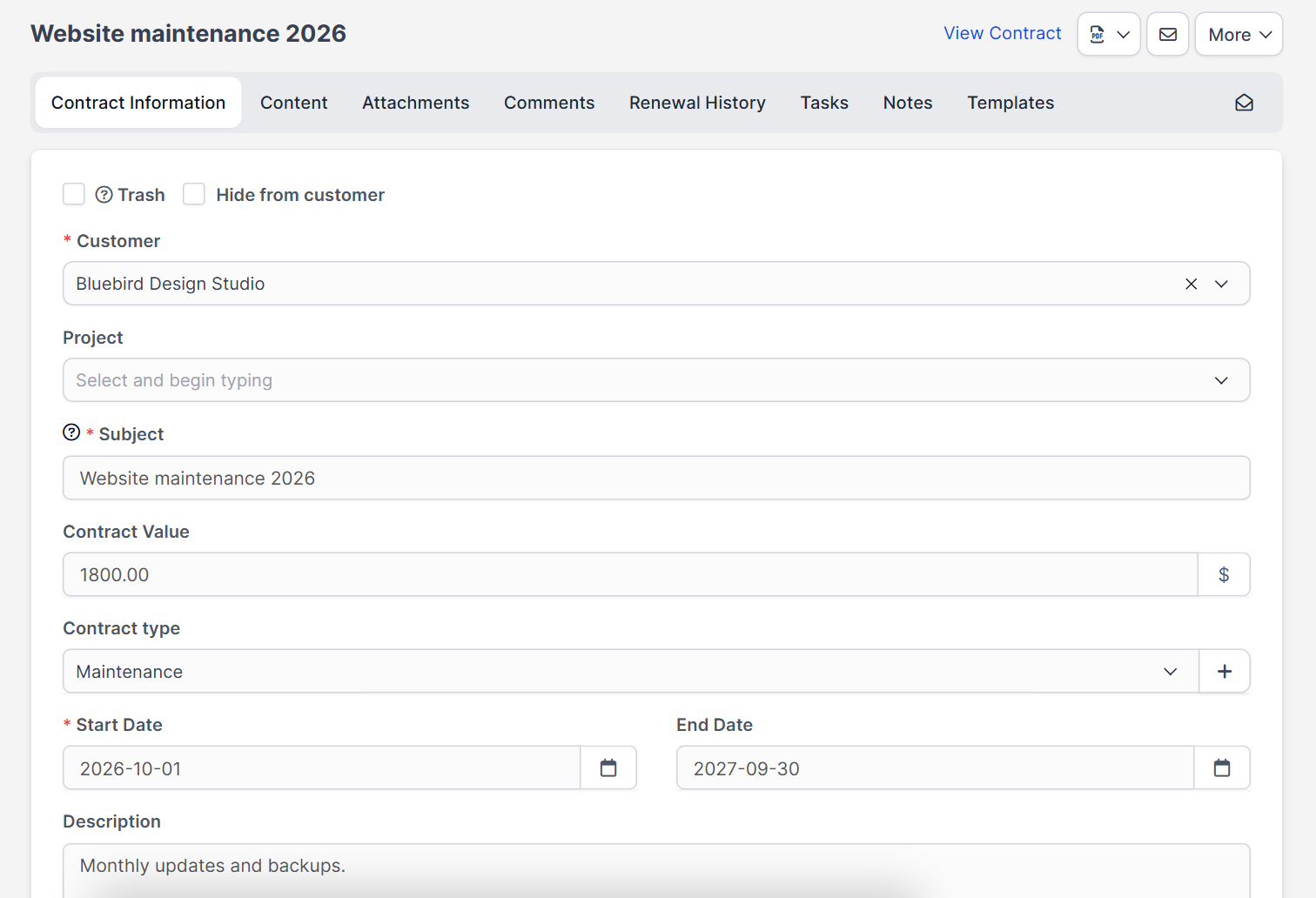Click the End Date field 2027-09-30
This screenshot has height=898, width=1316.
pos(936,767)
